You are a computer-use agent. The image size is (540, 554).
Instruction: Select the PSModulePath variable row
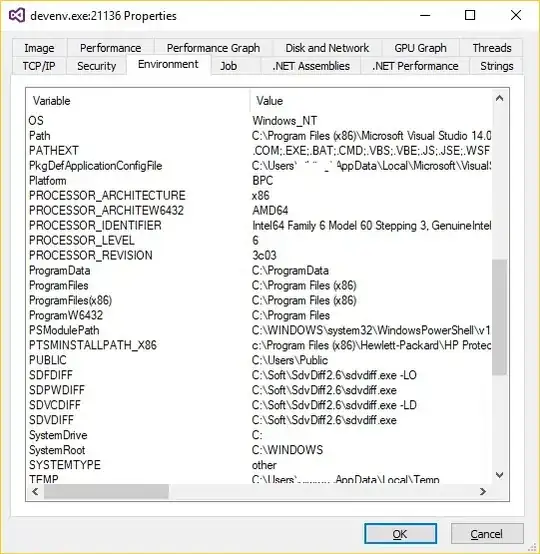259,330
